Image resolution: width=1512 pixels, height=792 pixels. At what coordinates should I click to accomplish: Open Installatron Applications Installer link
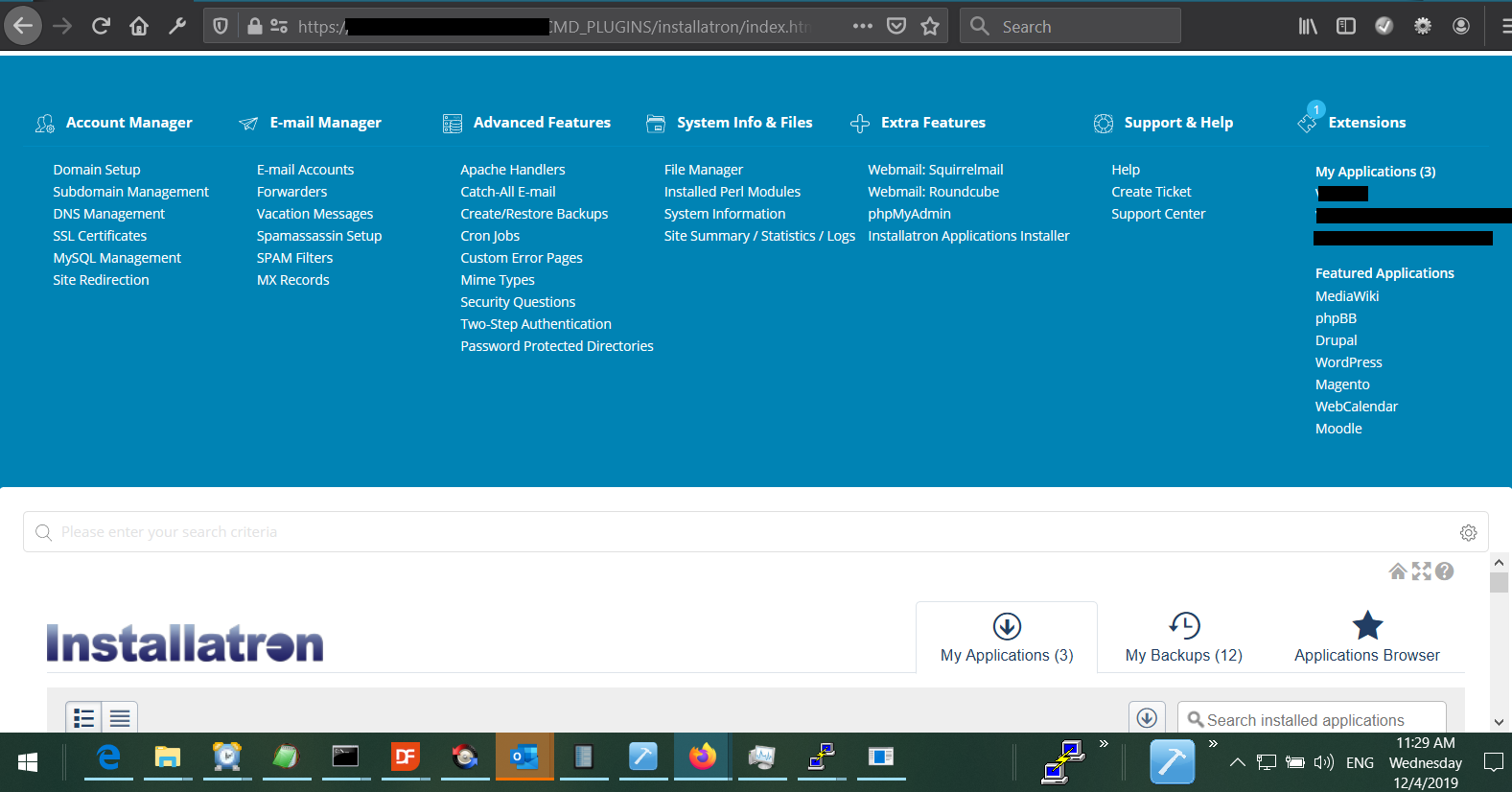tap(968, 235)
